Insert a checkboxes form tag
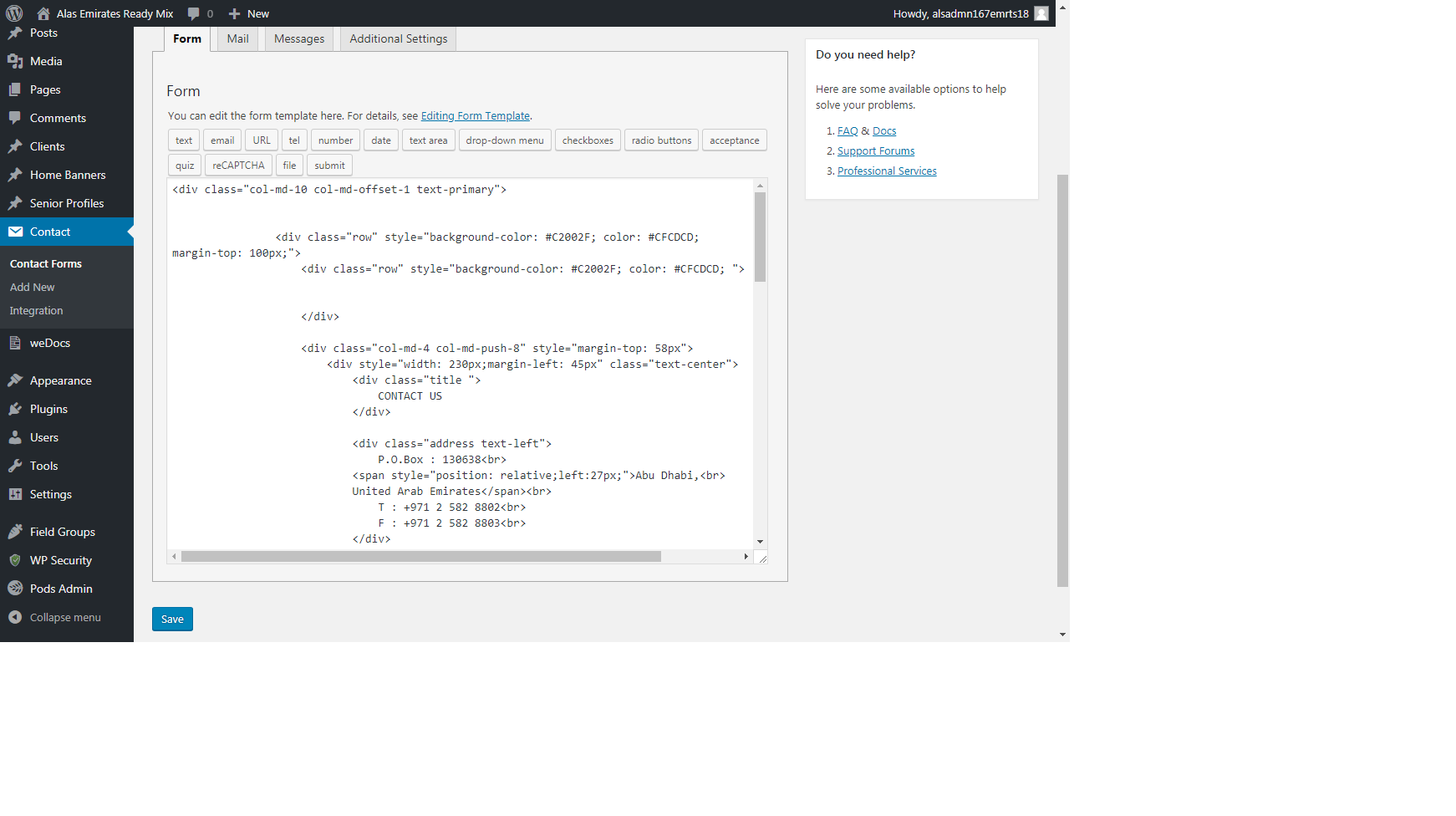1456x816 pixels. (588, 140)
